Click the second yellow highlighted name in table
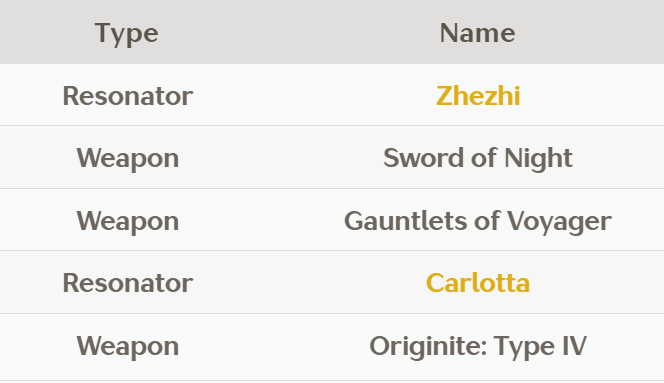The height and width of the screenshot is (383, 664). (x=478, y=283)
